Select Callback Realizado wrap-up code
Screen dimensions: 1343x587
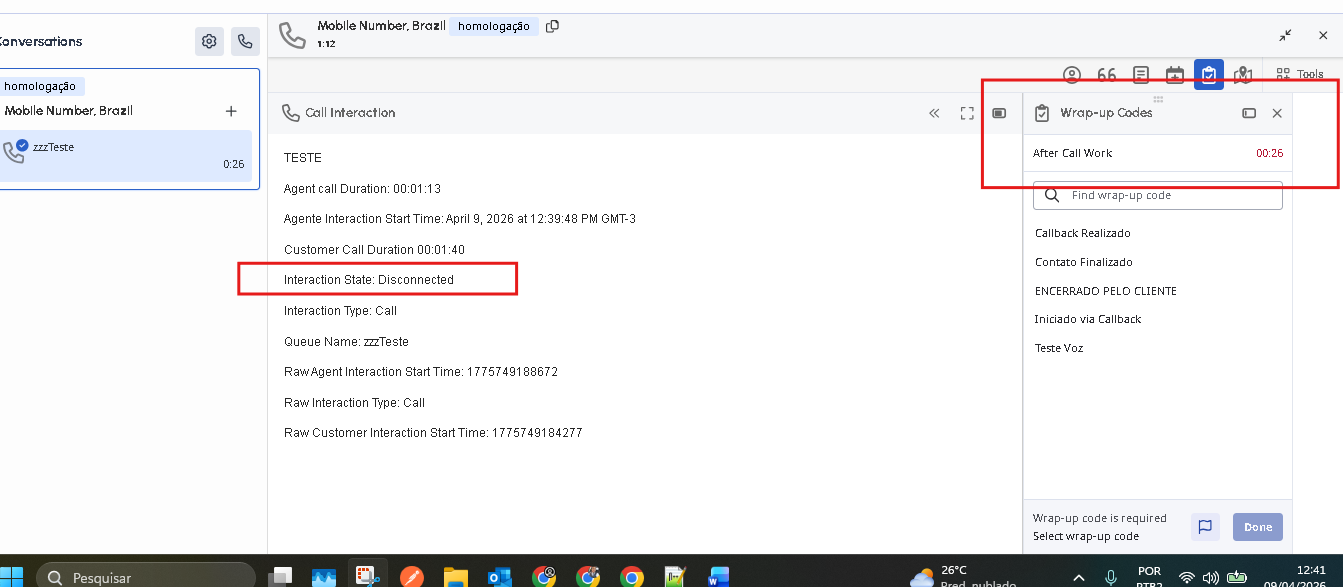click(x=1083, y=233)
